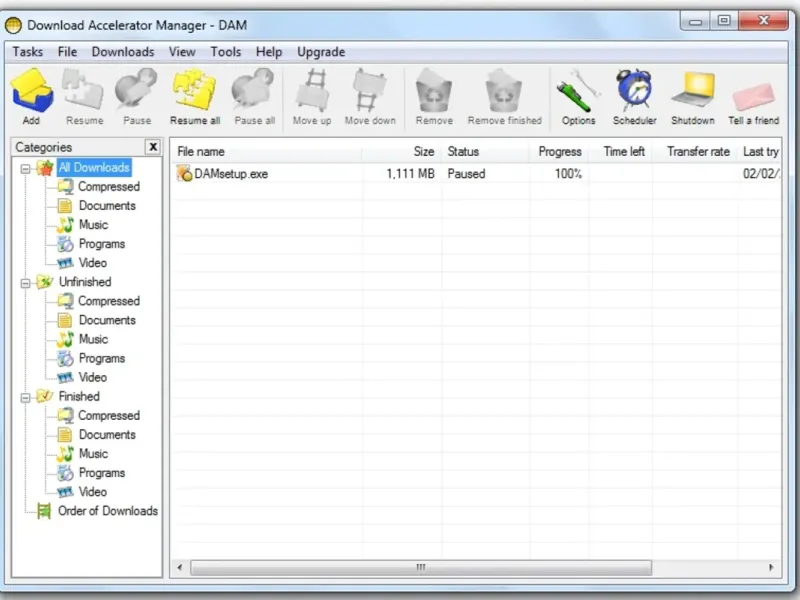Click the Add download toolbar icon
Screen dimensions: 800x600
tap(32, 91)
